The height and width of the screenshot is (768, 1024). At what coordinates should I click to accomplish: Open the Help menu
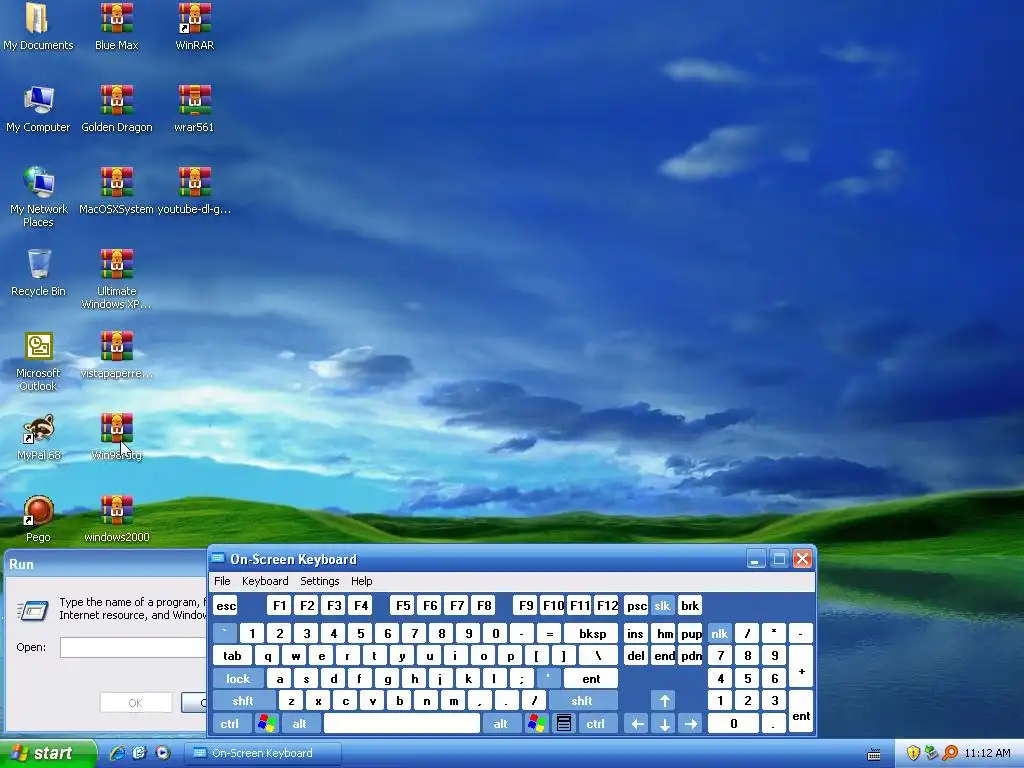(362, 581)
